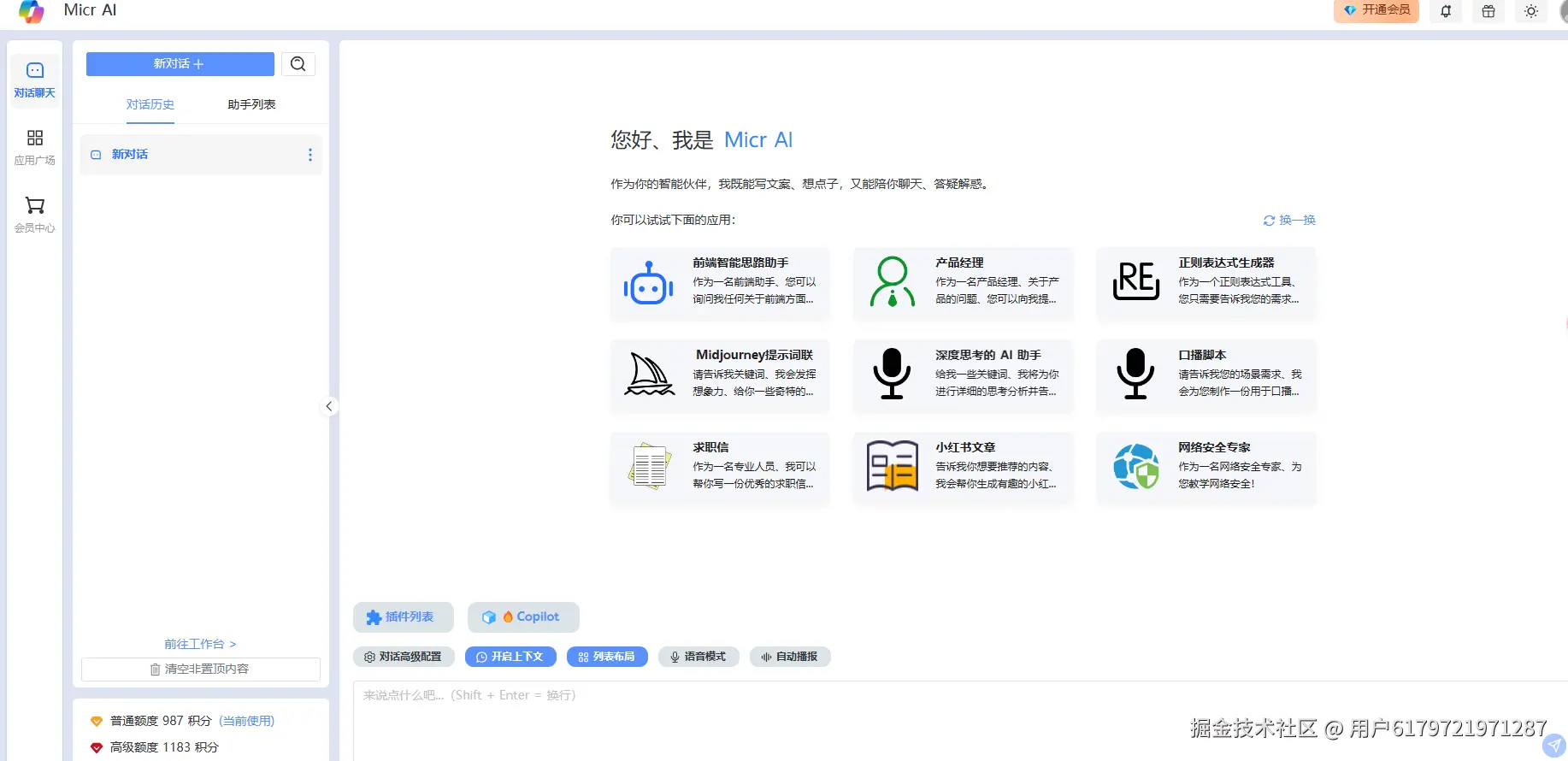
Task: Collapse the sidebar with the chevron handle
Action: tap(329, 406)
